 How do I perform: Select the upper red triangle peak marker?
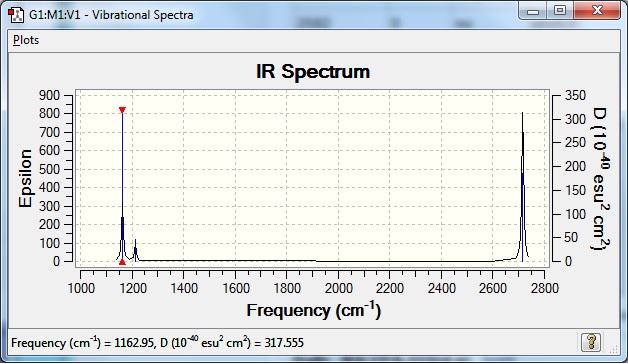(x=123, y=110)
